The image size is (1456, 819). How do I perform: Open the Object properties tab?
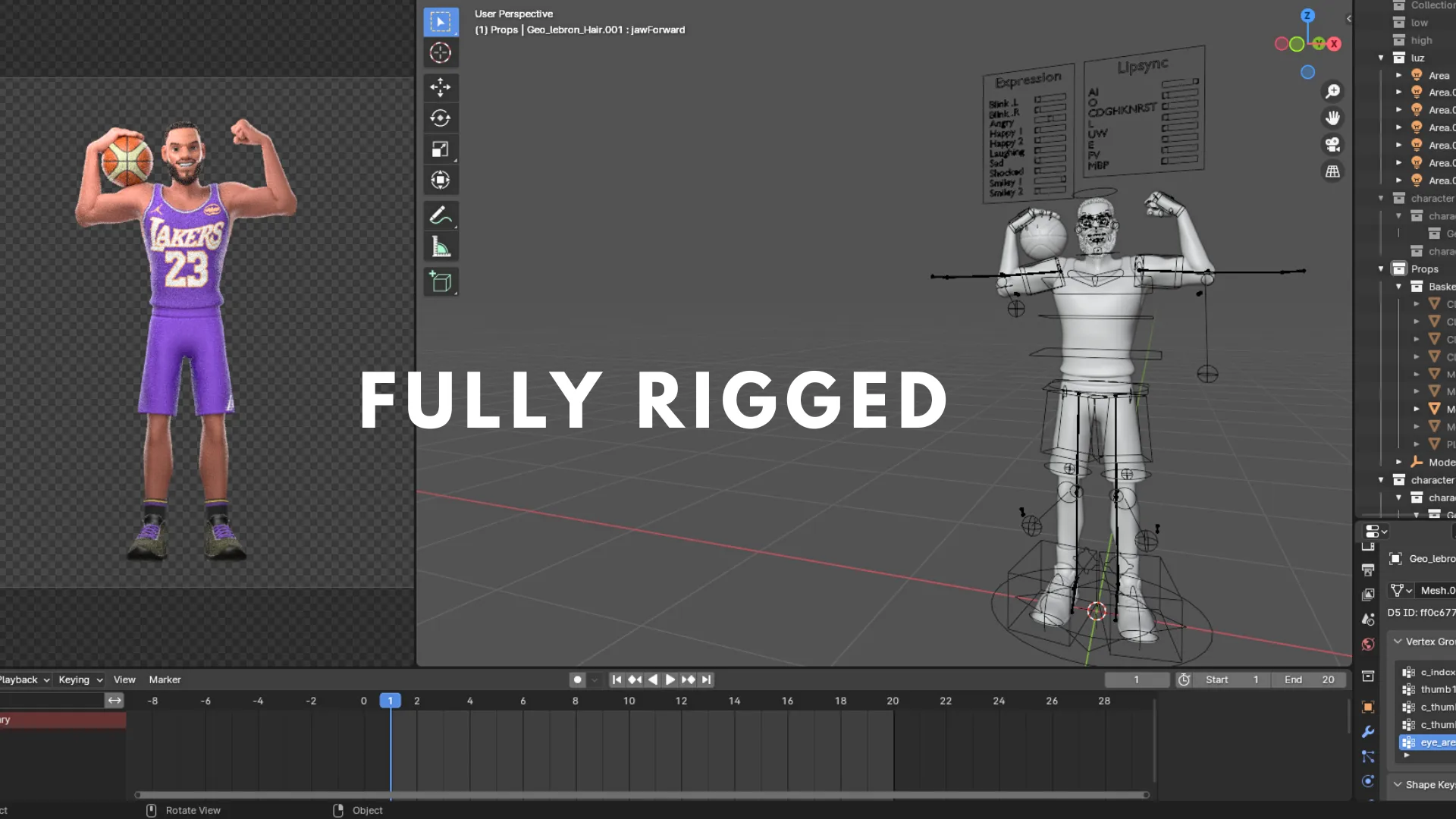coord(1368,707)
